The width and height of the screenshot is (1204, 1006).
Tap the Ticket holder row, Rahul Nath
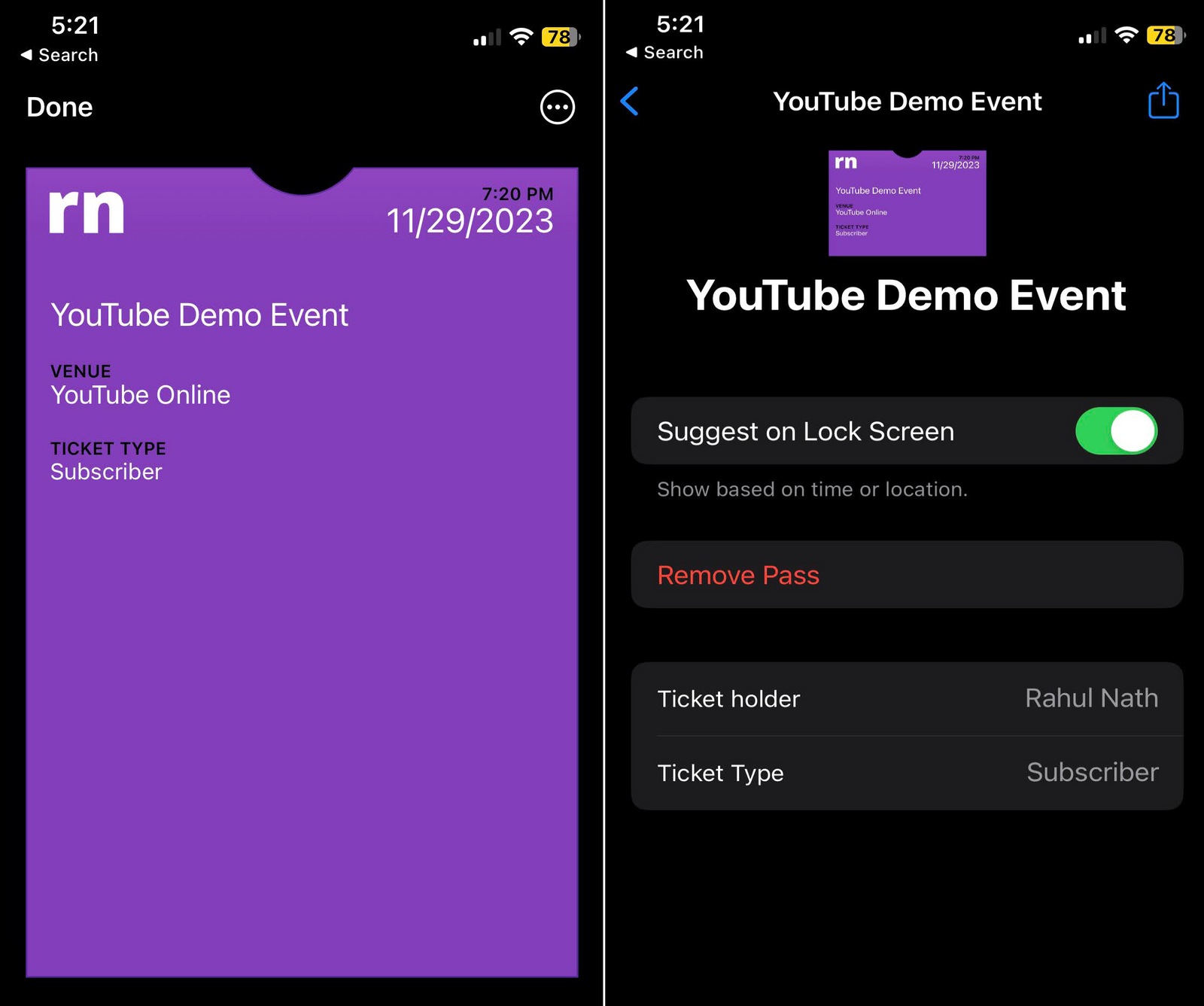(x=907, y=699)
